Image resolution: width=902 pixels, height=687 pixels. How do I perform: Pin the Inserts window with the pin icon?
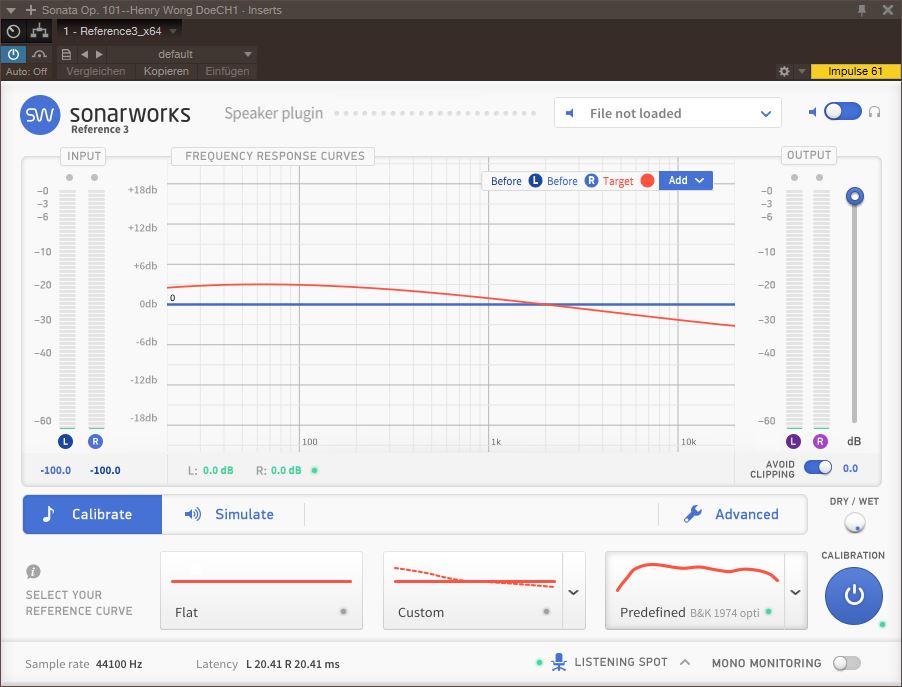[862, 10]
